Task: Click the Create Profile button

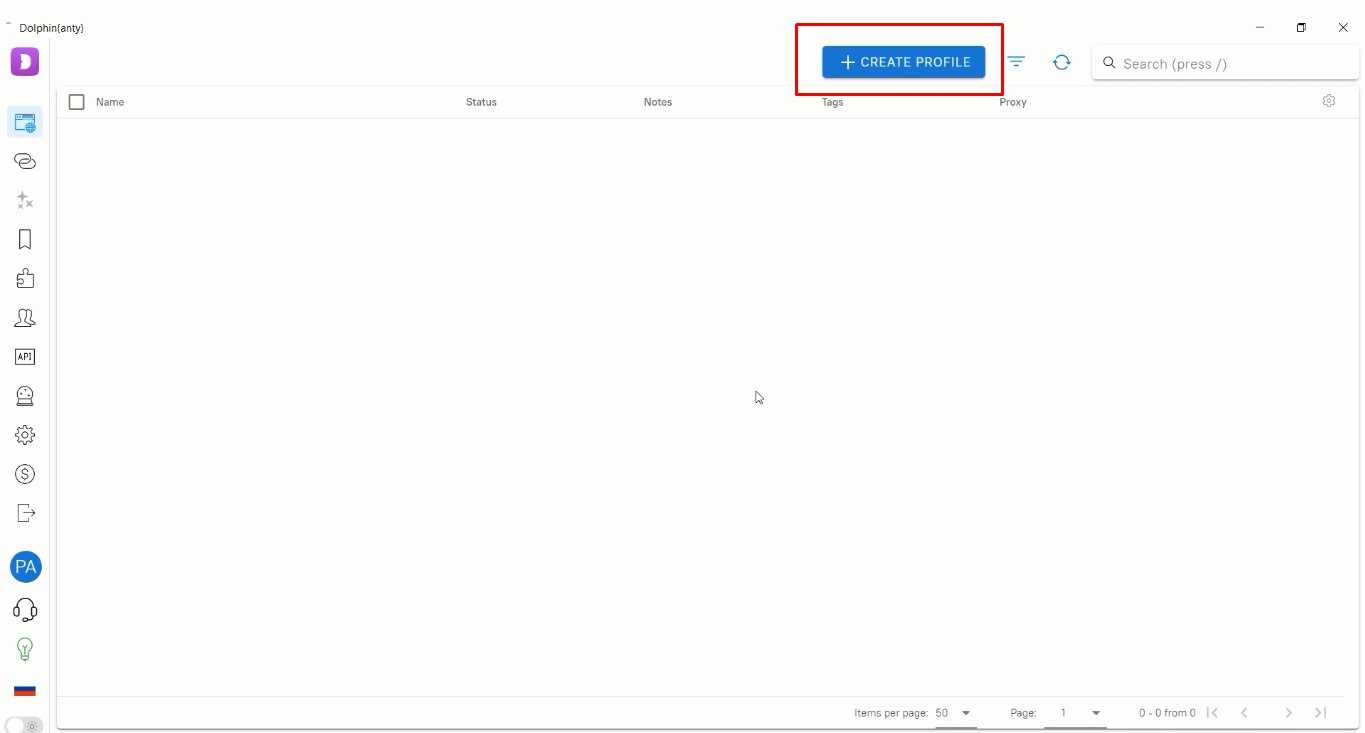Action: pos(903,62)
